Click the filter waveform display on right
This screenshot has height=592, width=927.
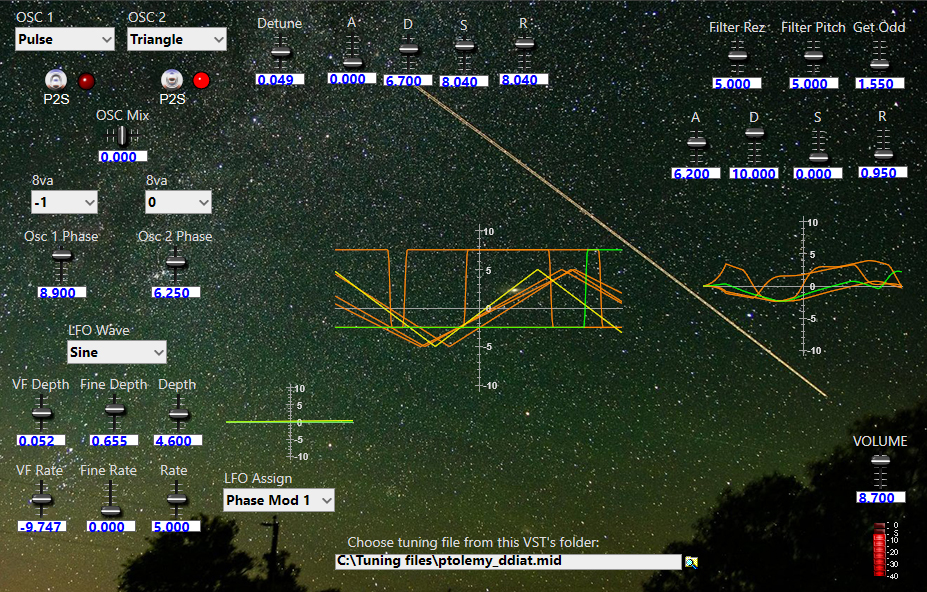(x=803, y=286)
